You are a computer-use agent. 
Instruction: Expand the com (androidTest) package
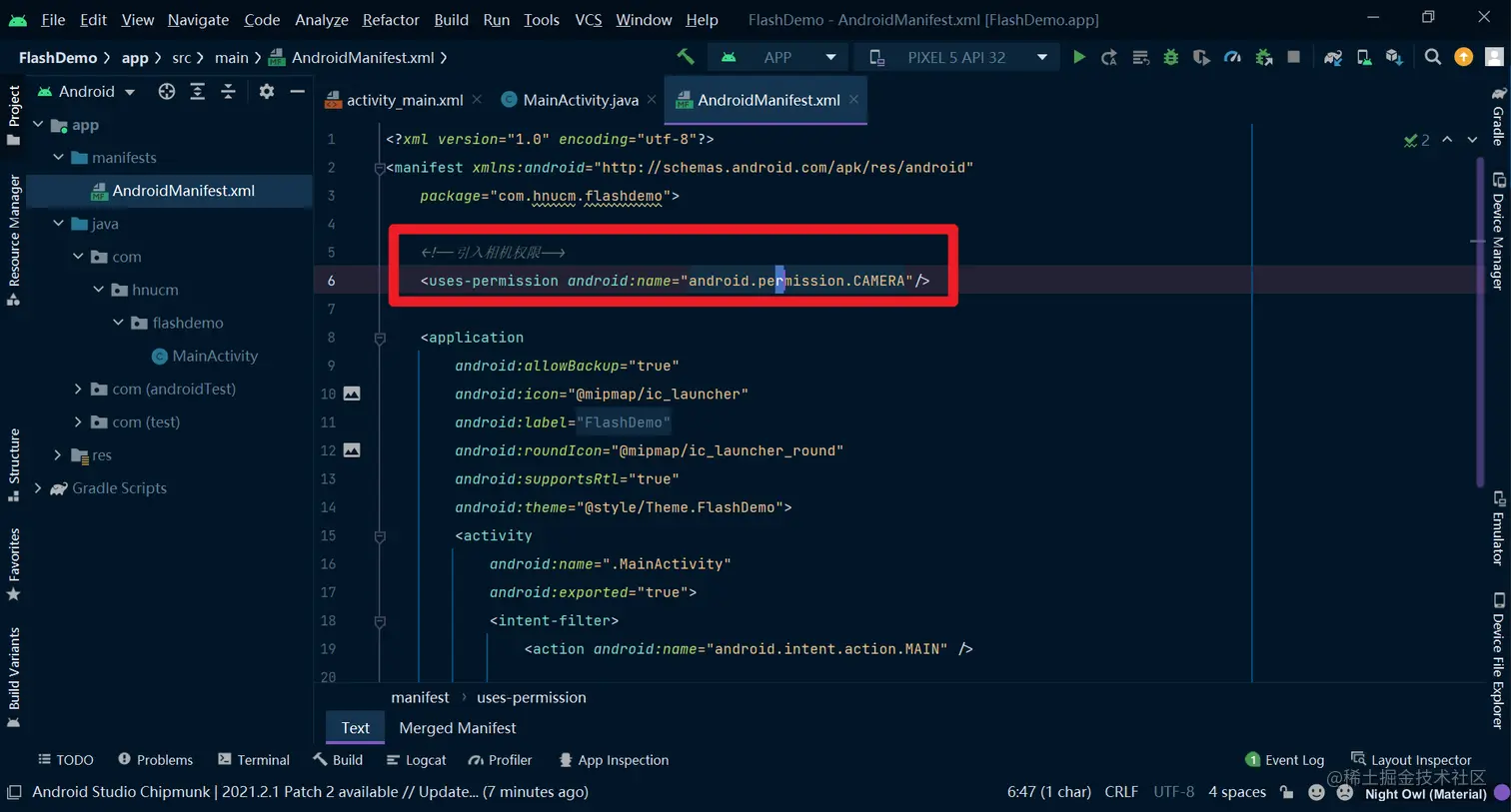[x=78, y=389]
